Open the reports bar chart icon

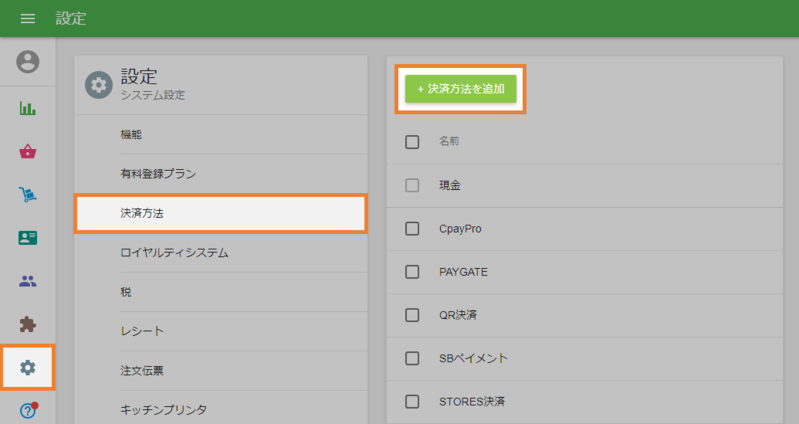(x=28, y=108)
